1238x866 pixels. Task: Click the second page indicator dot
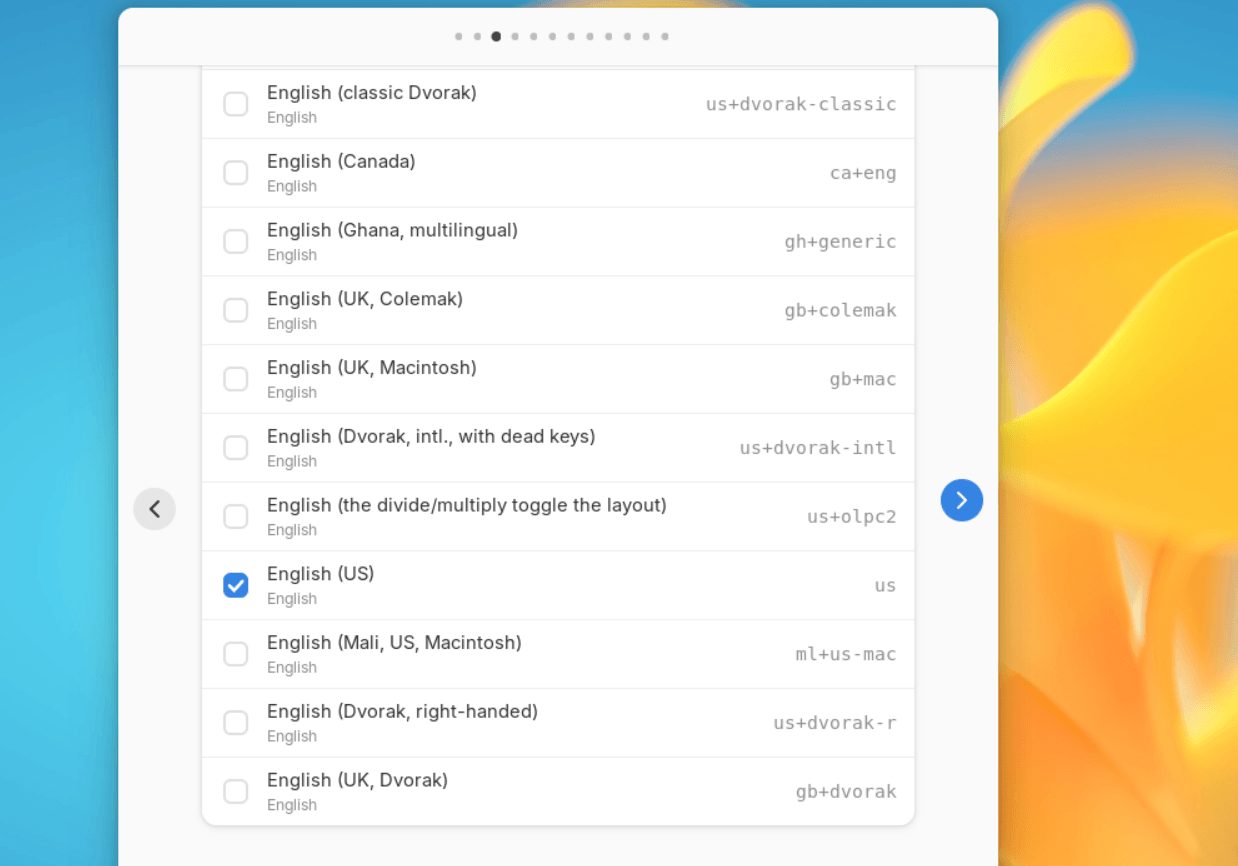coord(477,36)
